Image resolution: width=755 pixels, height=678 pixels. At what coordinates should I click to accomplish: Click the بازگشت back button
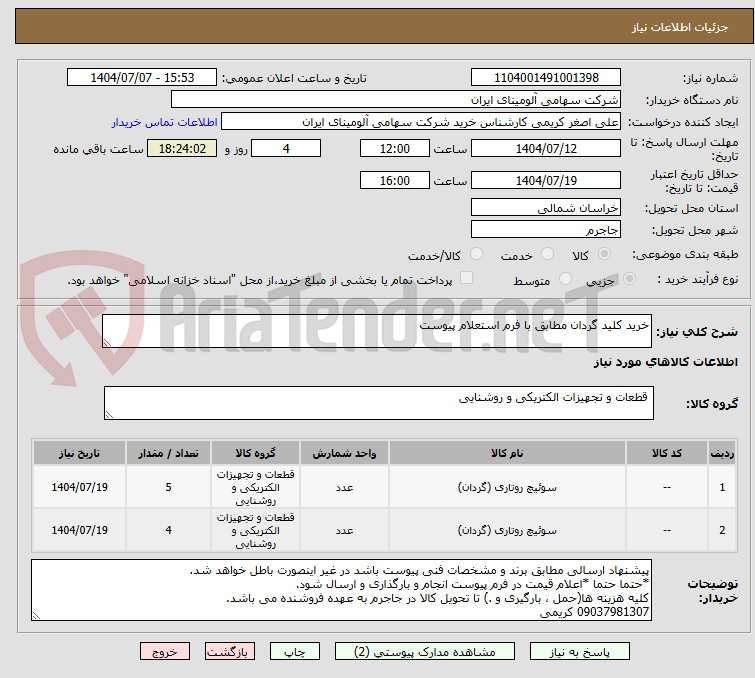point(230,652)
